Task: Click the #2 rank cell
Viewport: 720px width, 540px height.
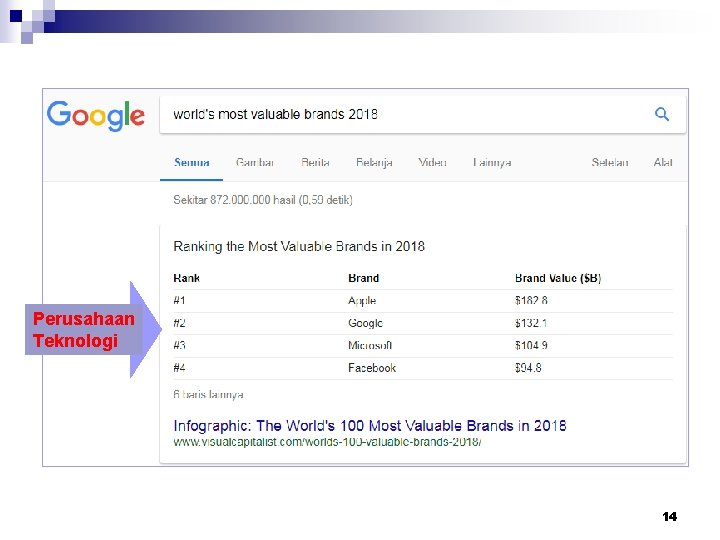Action: (179, 323)
